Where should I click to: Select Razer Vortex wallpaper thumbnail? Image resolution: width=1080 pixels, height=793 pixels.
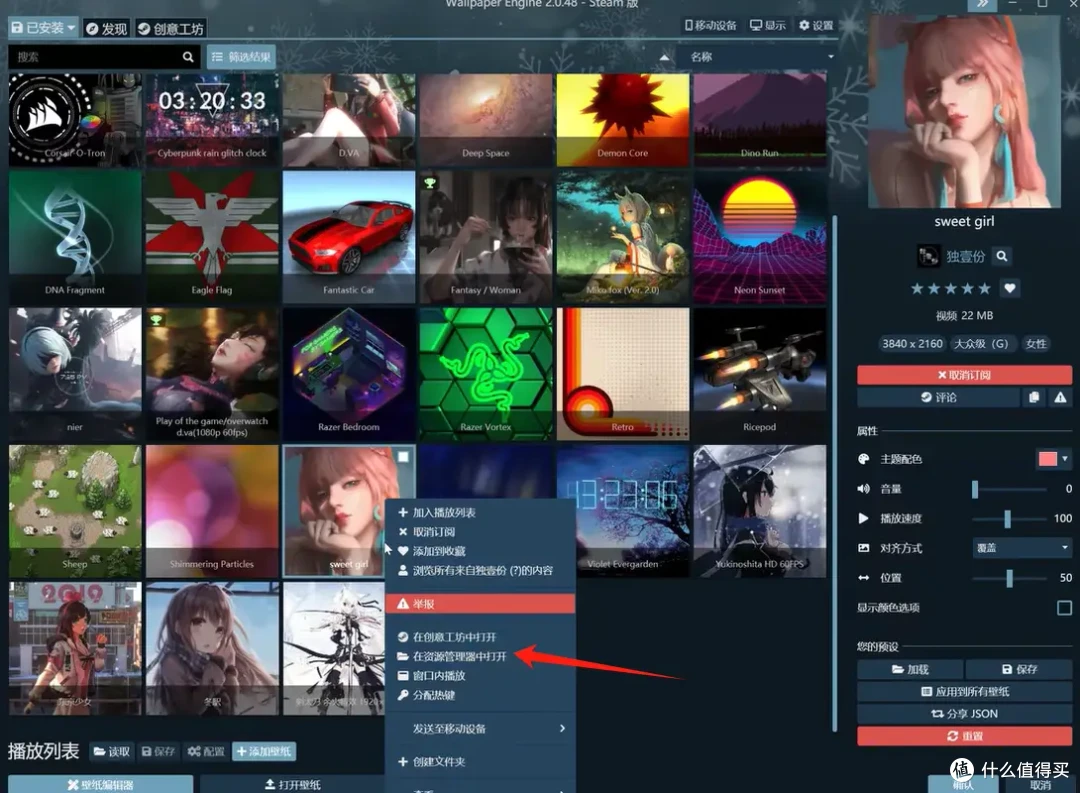point(486,373)
